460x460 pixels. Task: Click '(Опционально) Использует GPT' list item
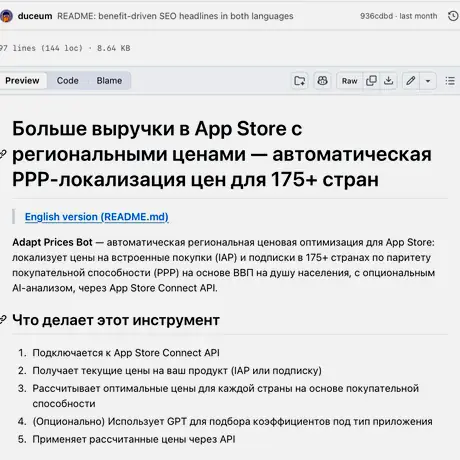tap(232, 421)
